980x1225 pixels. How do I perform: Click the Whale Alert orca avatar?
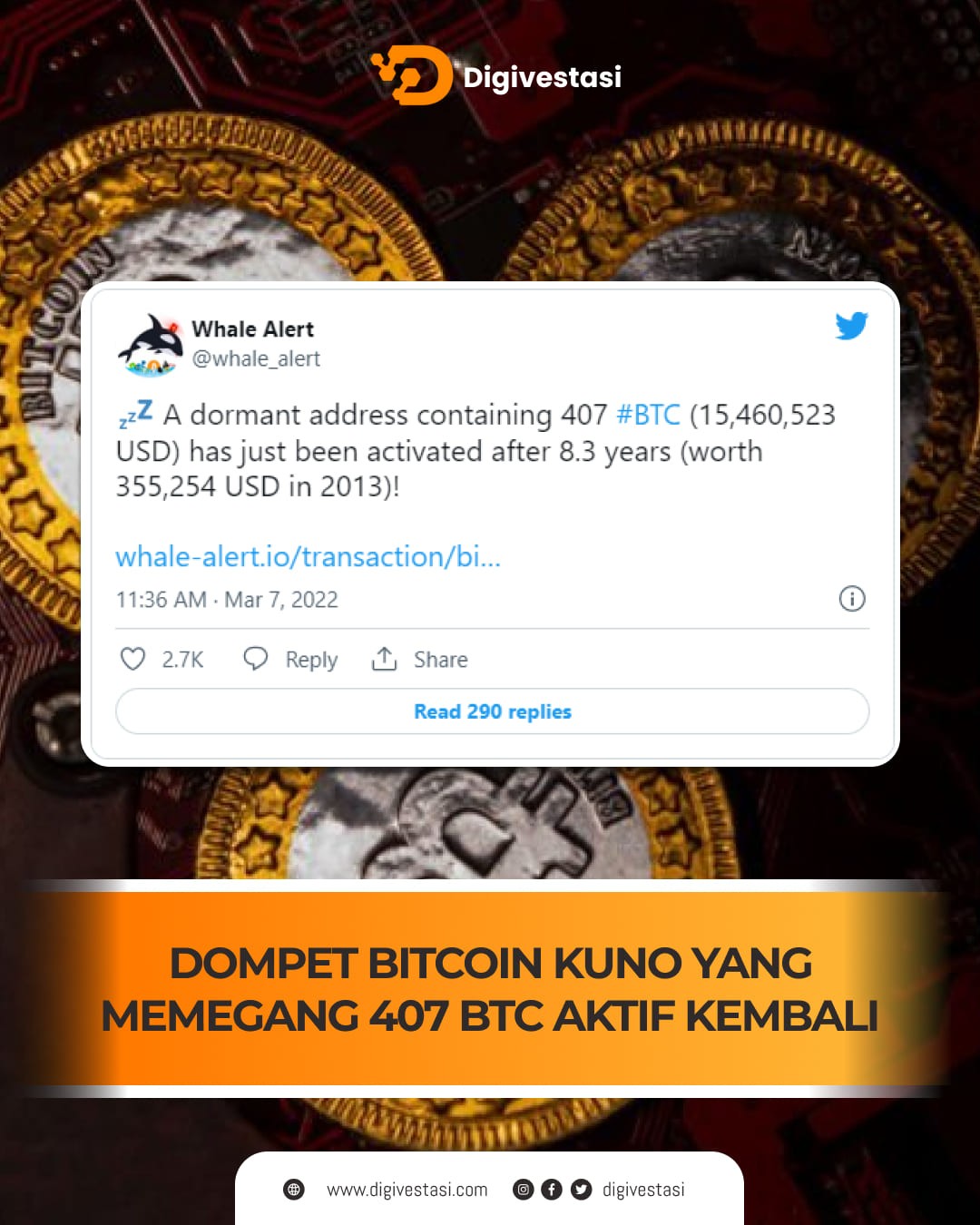151,345
